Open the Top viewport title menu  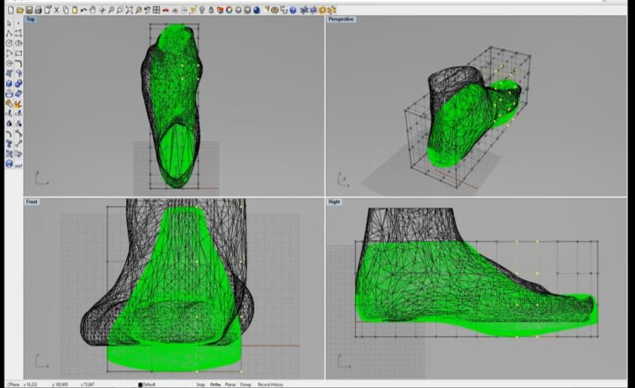[31, 19]
